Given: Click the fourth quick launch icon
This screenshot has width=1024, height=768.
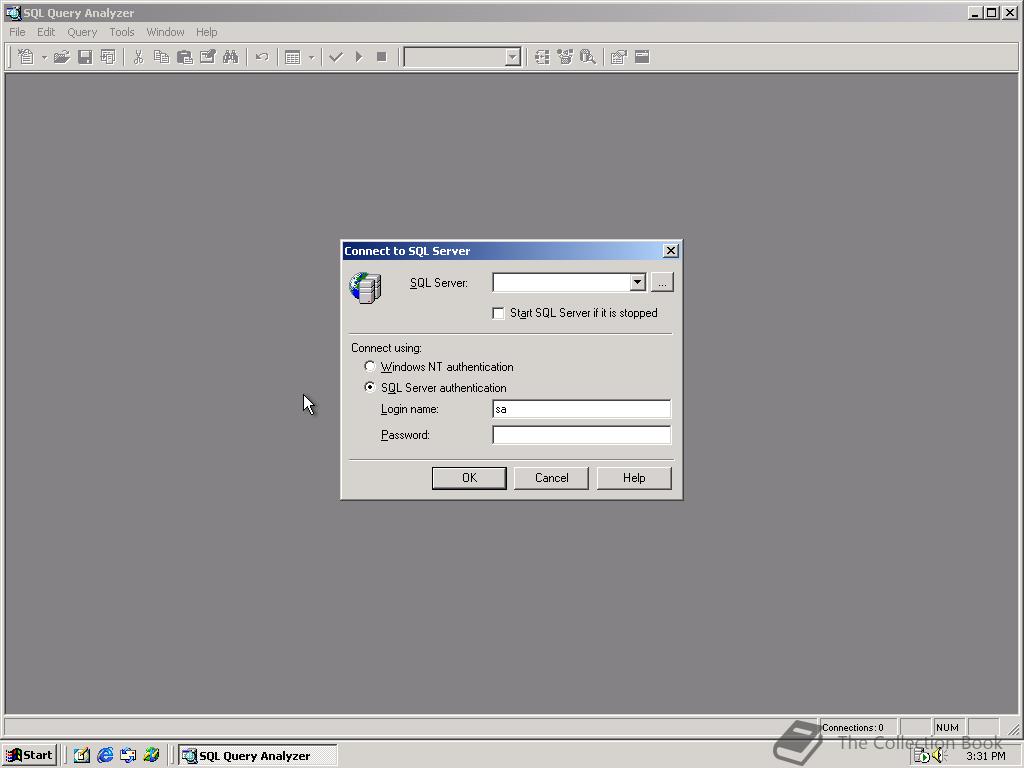Looking at the screenshot, I should pos(152,756).
